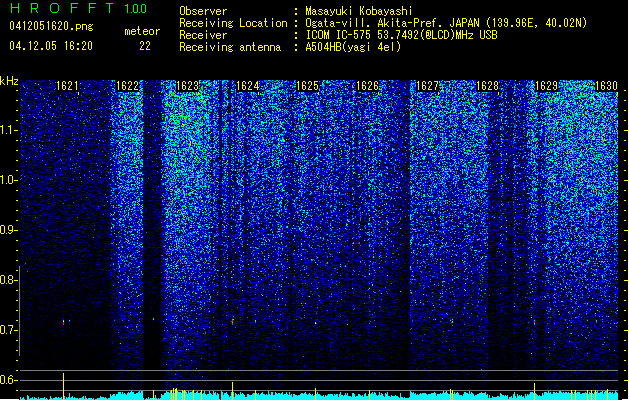Click the 1630 time marker
629x400 pixels.
[606, 86]
